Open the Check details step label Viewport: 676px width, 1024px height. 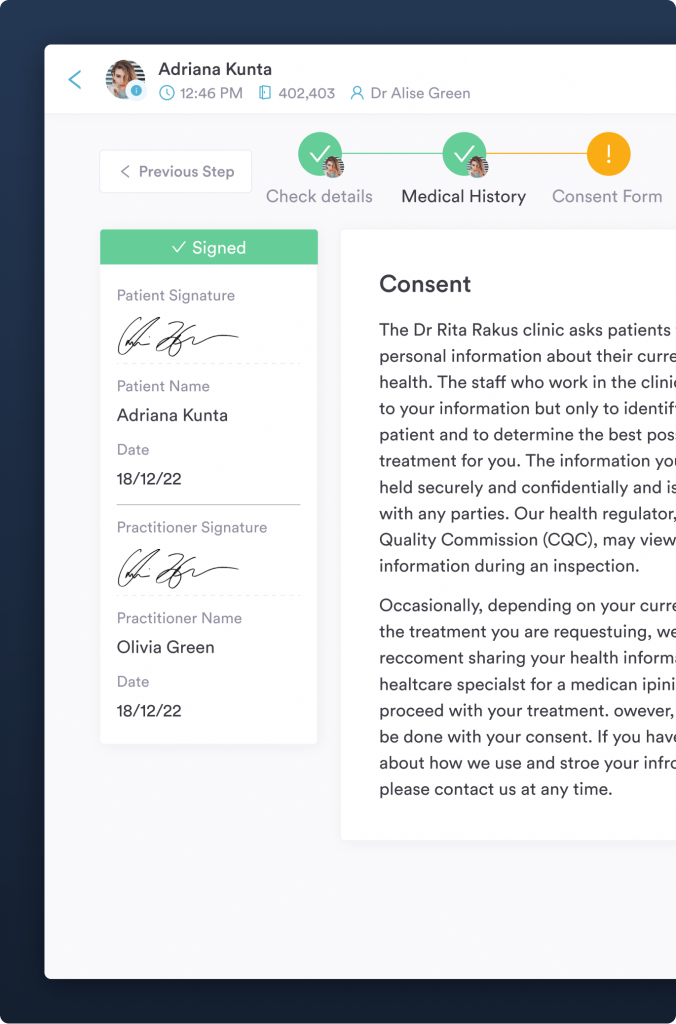pyautogui.click(x=319, y=196)
